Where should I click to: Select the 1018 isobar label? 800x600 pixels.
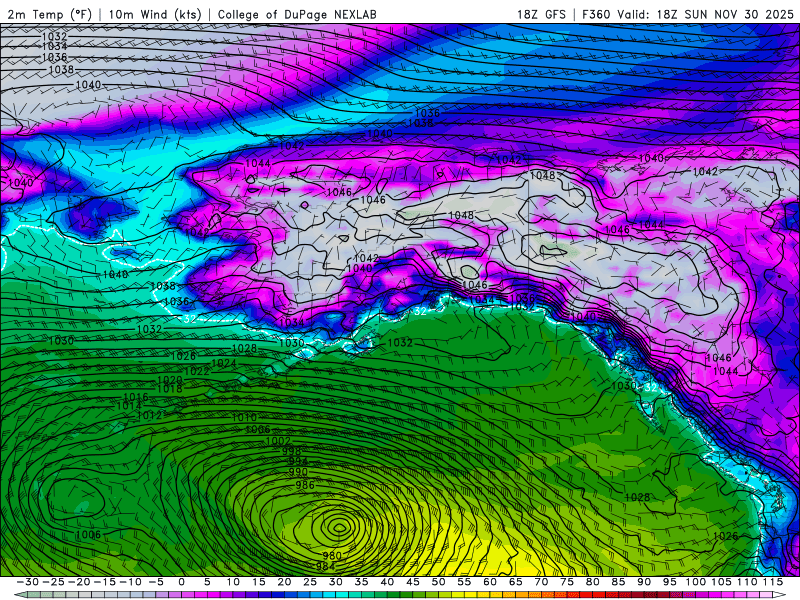169,389
